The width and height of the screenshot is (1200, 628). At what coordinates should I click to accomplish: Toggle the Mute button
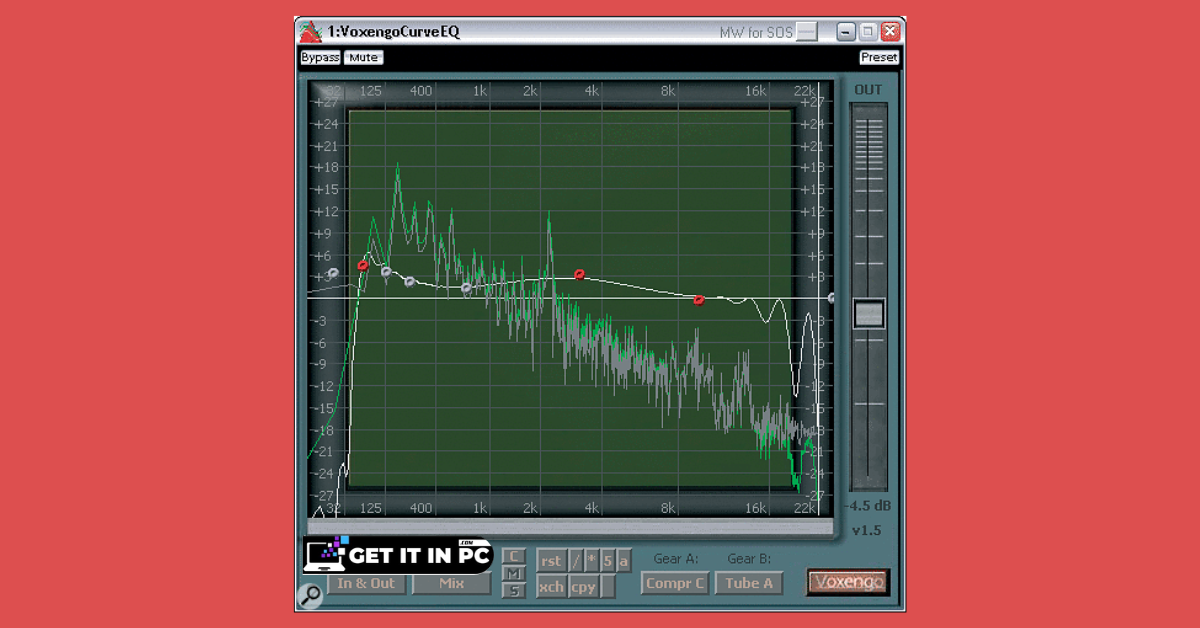click(364, 57)
